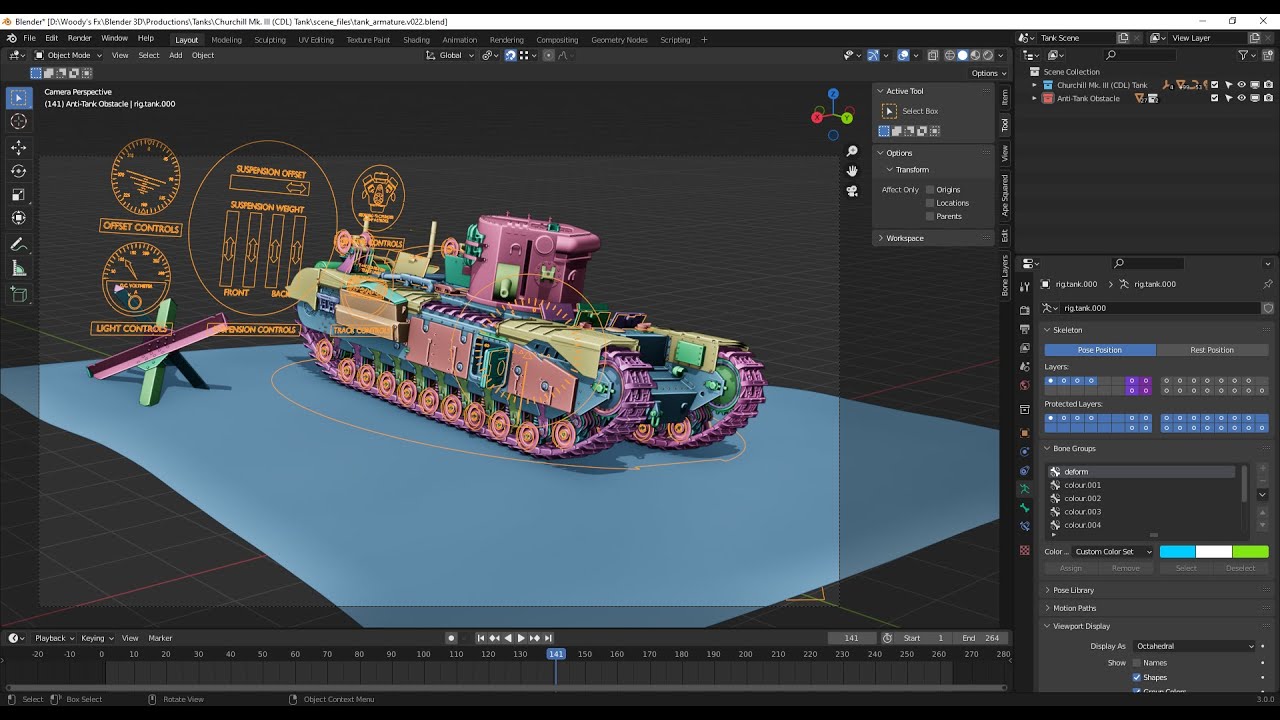The height and width of the screenshot is (720, 1280).
Task: Activate the Scale tool
Action: 18,194
